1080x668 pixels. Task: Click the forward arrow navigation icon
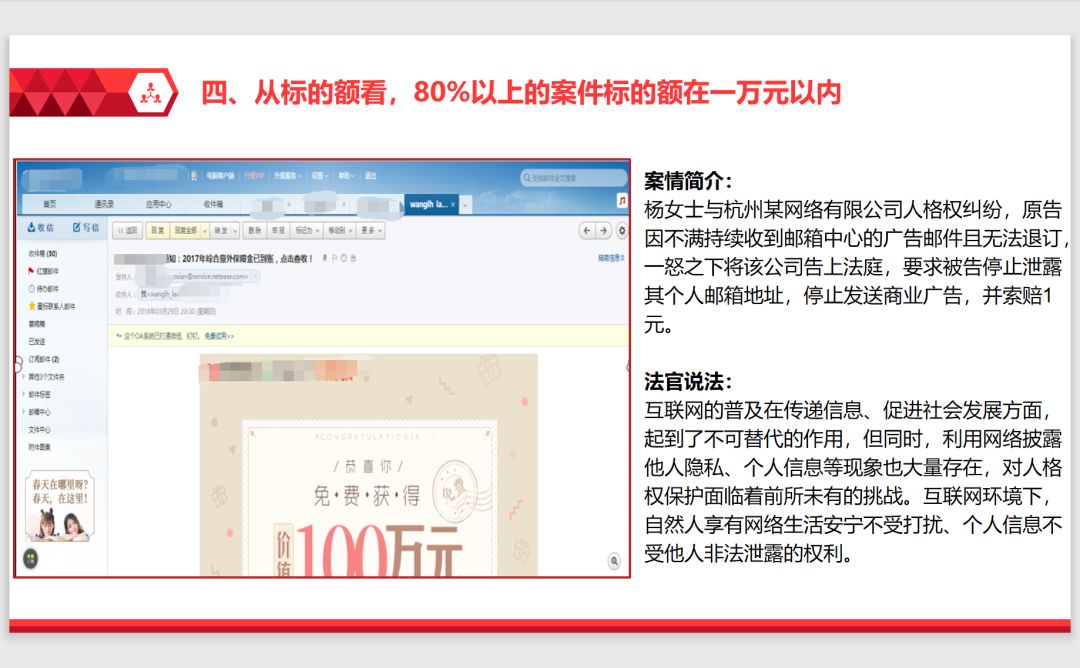coord(604,229)
